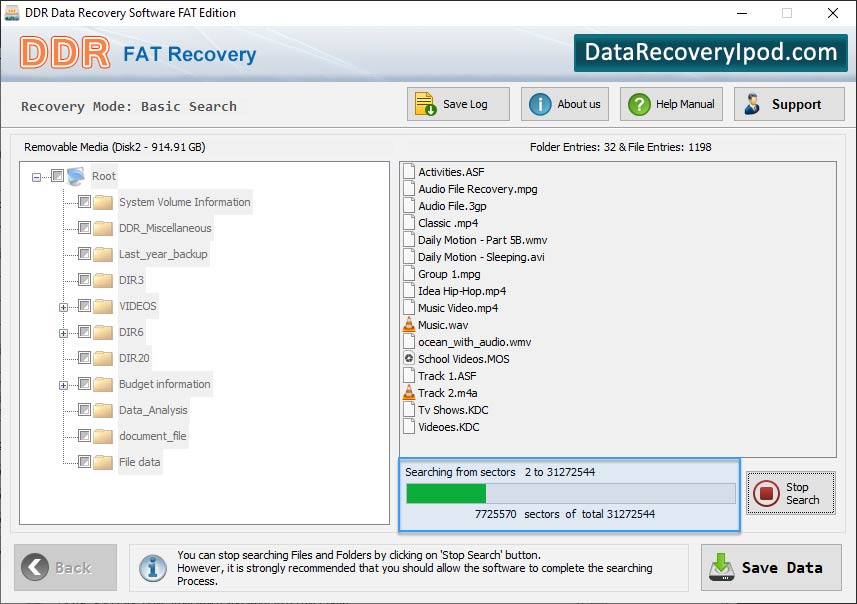Screen dimensions: 857x604
Task: Open the Help Manual button
Action: click(x=671, y=104)
